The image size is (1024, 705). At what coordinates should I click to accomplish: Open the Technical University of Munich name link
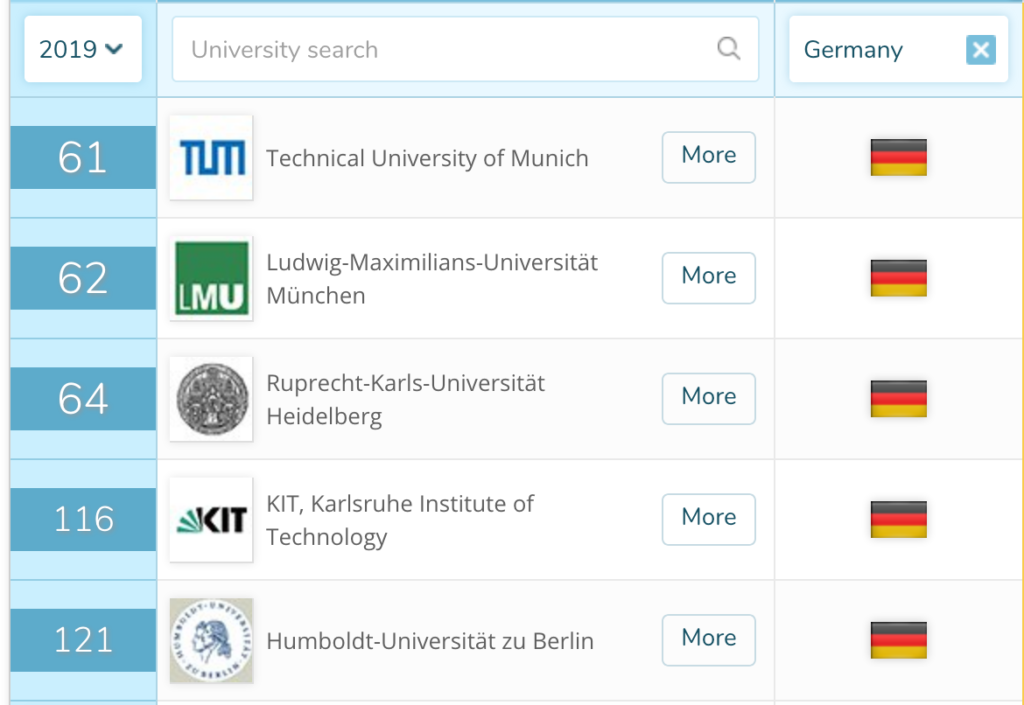(427, 159)
